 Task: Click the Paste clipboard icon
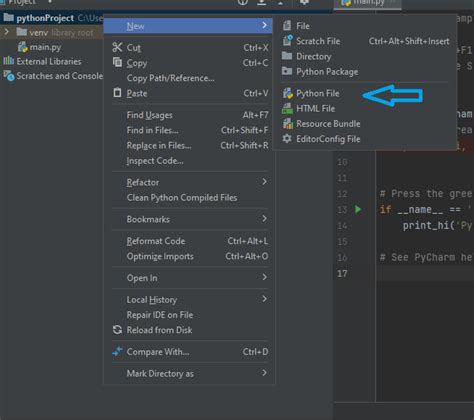point(117,92)
